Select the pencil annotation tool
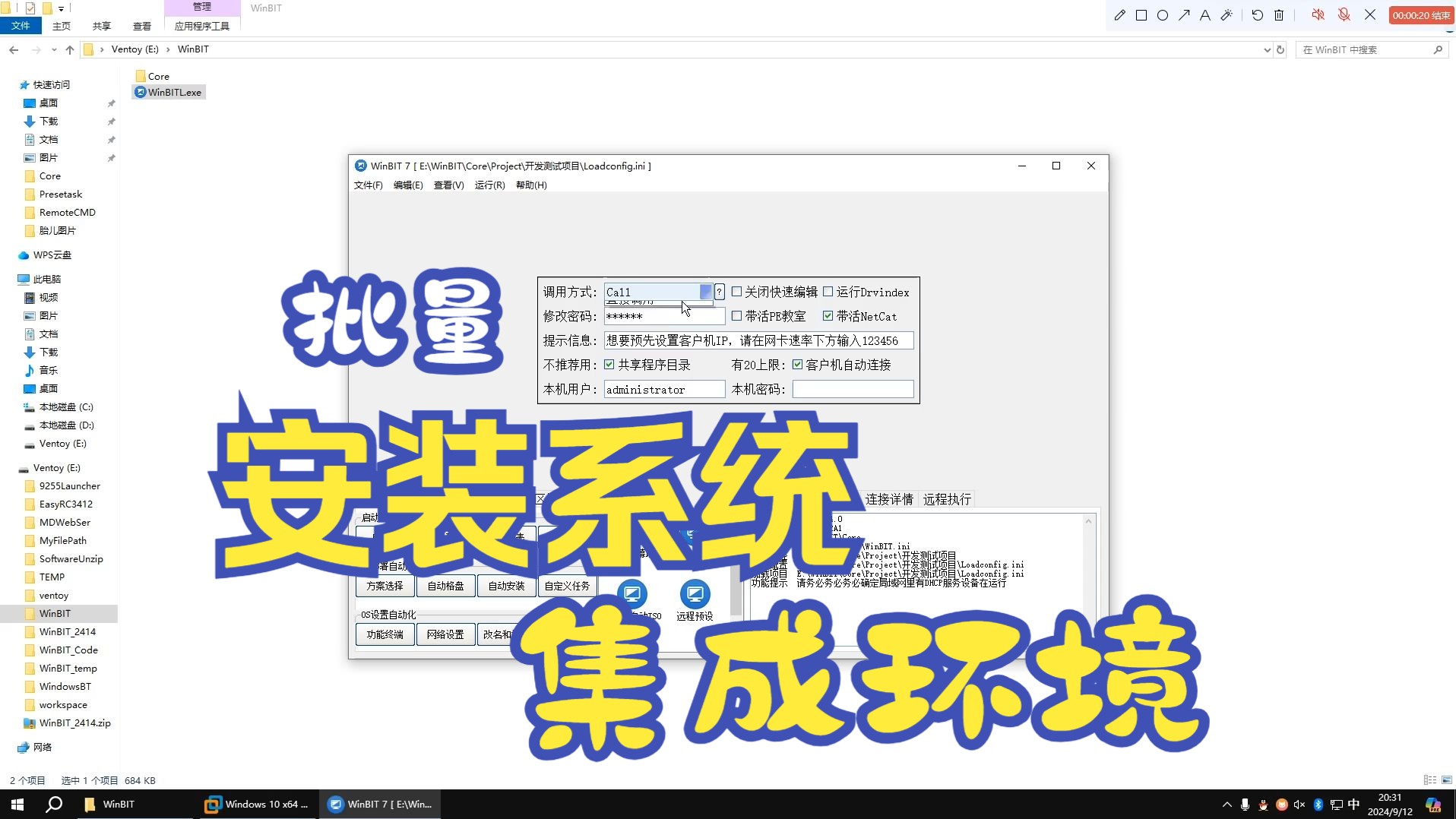The image size is (1456, 819). 1119,14
